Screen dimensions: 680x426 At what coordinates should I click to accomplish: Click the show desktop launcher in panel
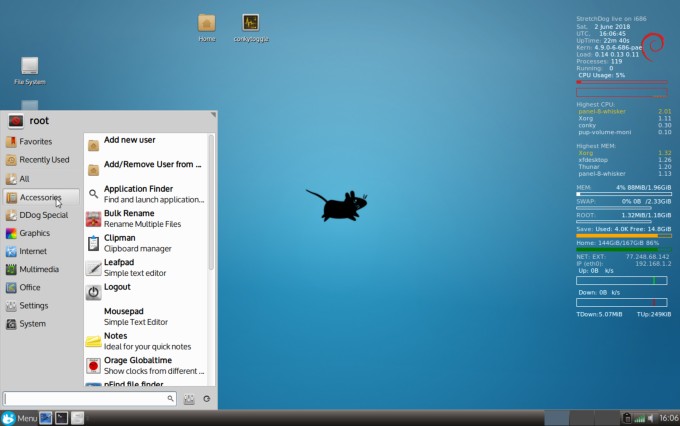click(x=46, y=418)
